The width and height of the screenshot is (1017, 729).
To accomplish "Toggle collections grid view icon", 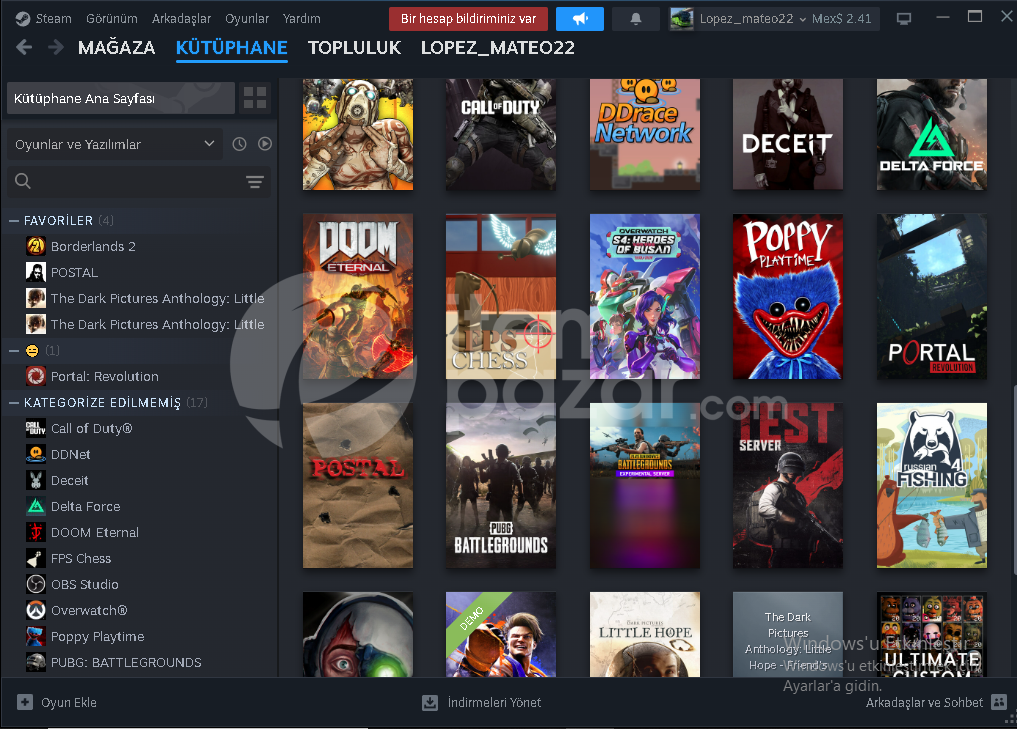I will tap(254, 98).
